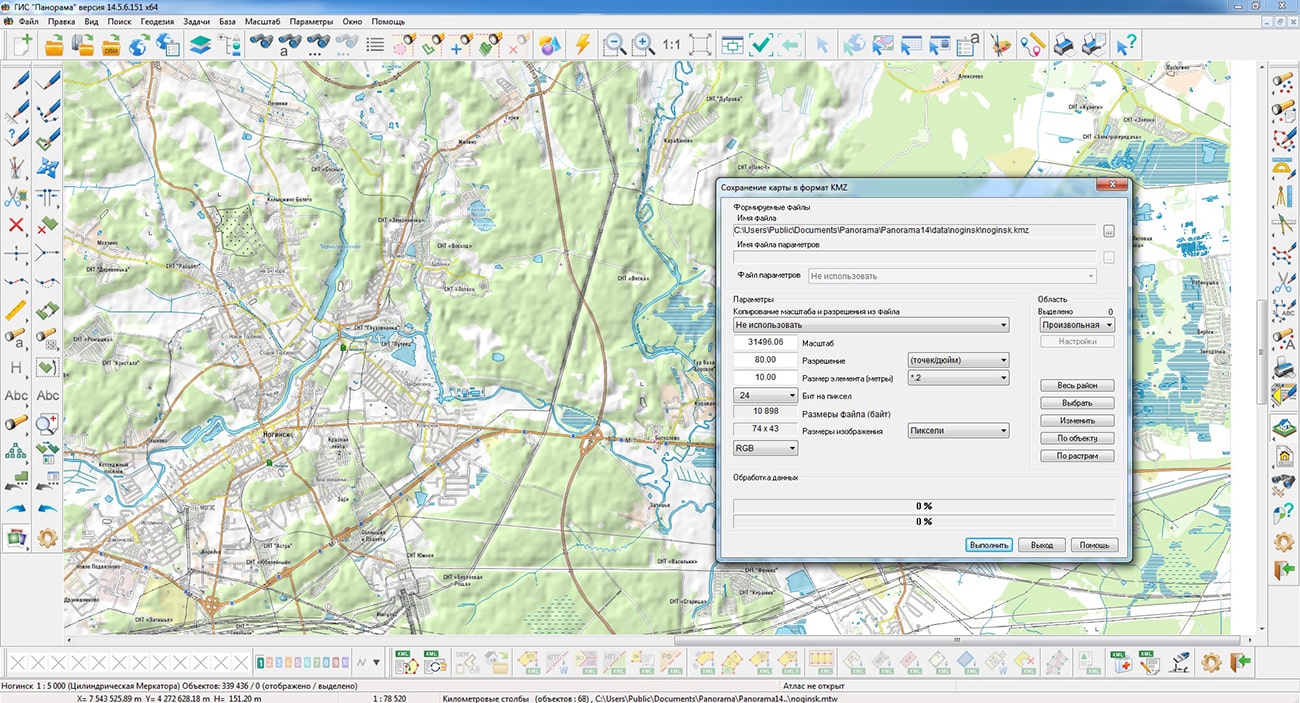Open the Геодезия menu
Screen dimensions: 1300x703
tap(156, 21)
